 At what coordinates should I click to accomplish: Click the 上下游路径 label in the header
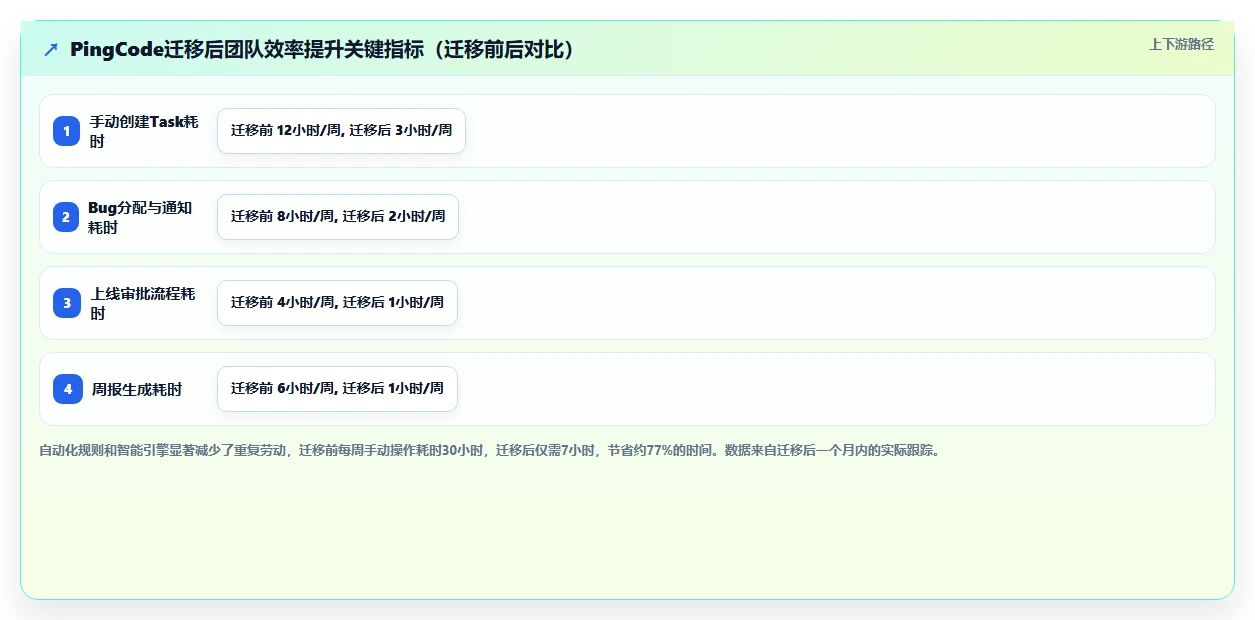tap(1181, 44)
